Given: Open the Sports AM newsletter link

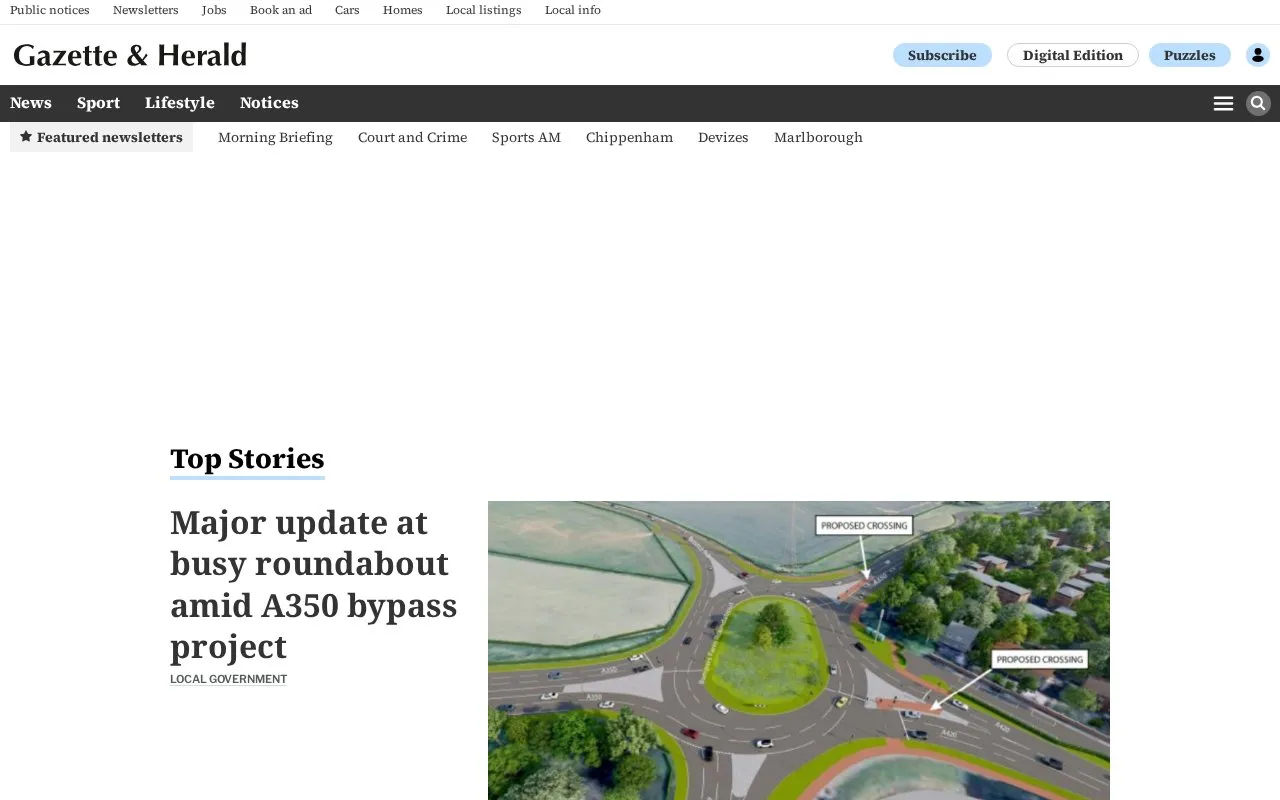Looking at the screenshot, I should 526,137.
